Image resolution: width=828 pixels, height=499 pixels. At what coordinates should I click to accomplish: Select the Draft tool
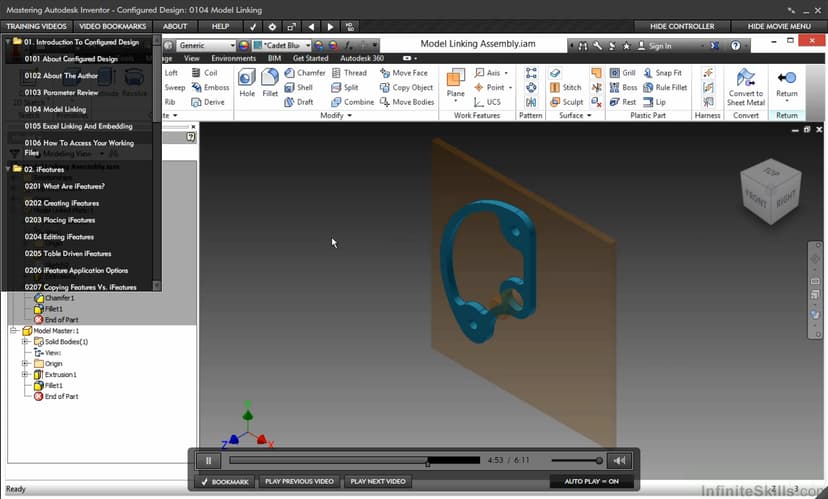tap(299, 102)
